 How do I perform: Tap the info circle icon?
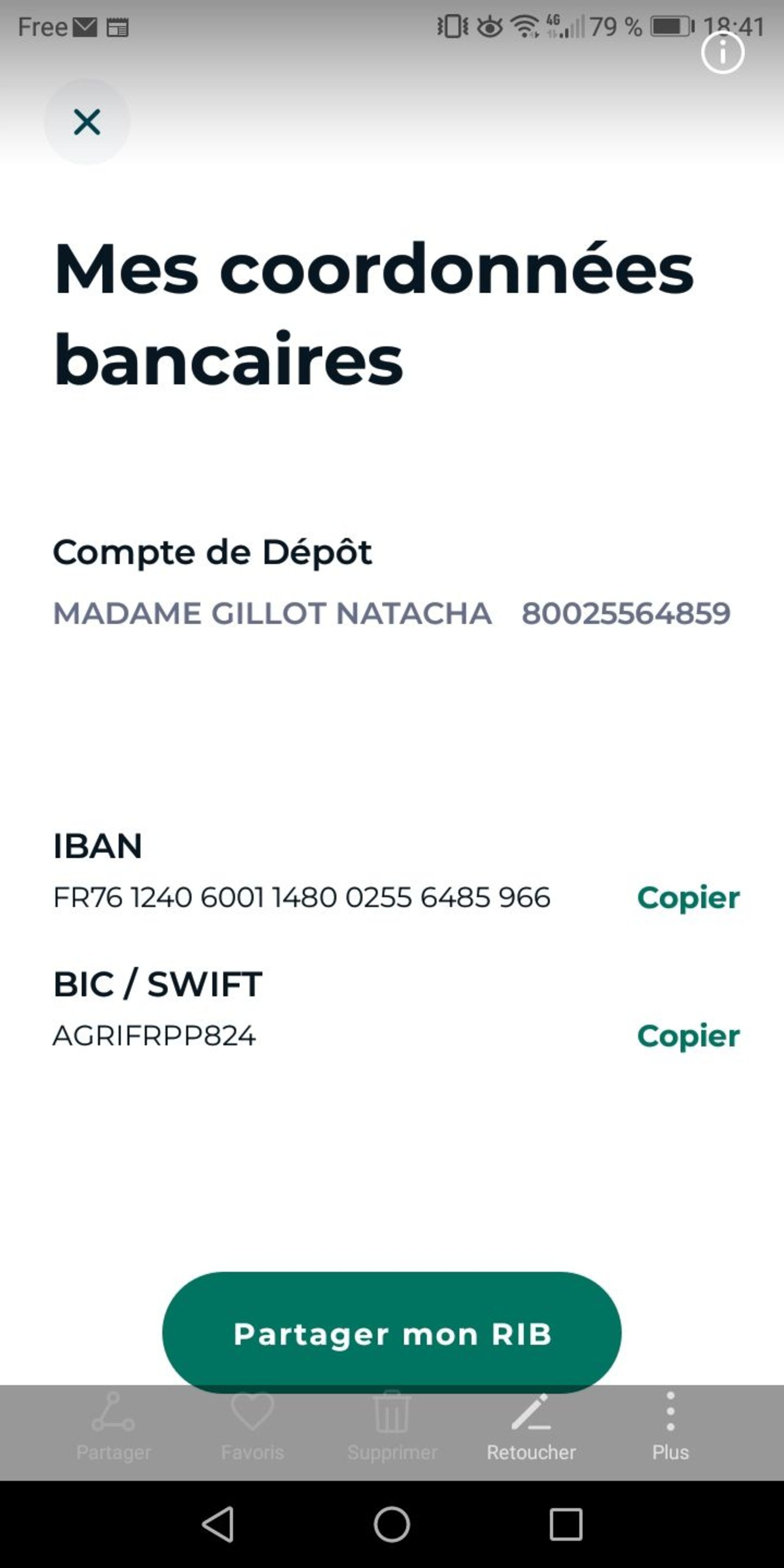722,53
